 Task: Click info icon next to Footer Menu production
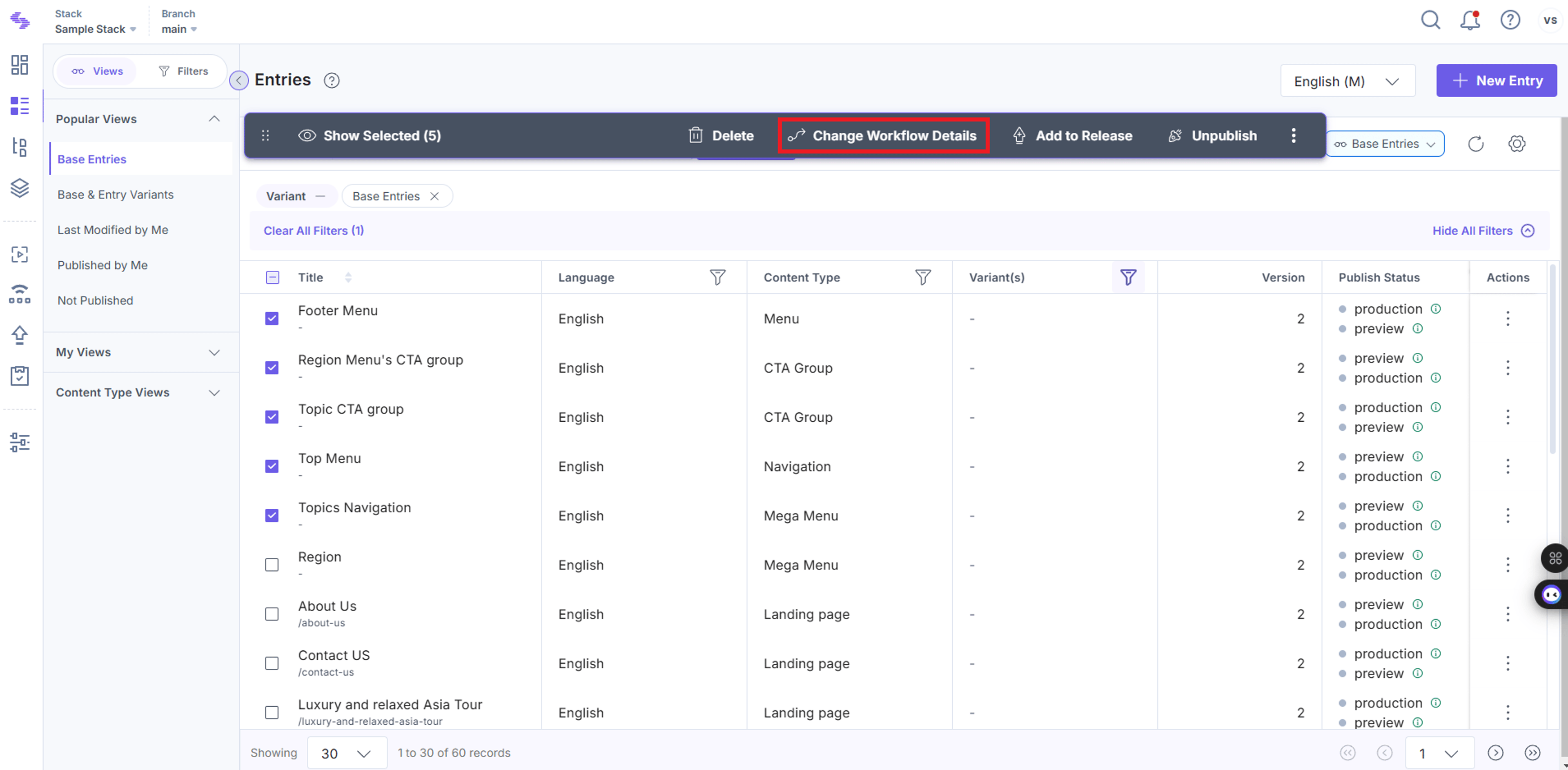pyautogui.click(x=1435, y=309)
